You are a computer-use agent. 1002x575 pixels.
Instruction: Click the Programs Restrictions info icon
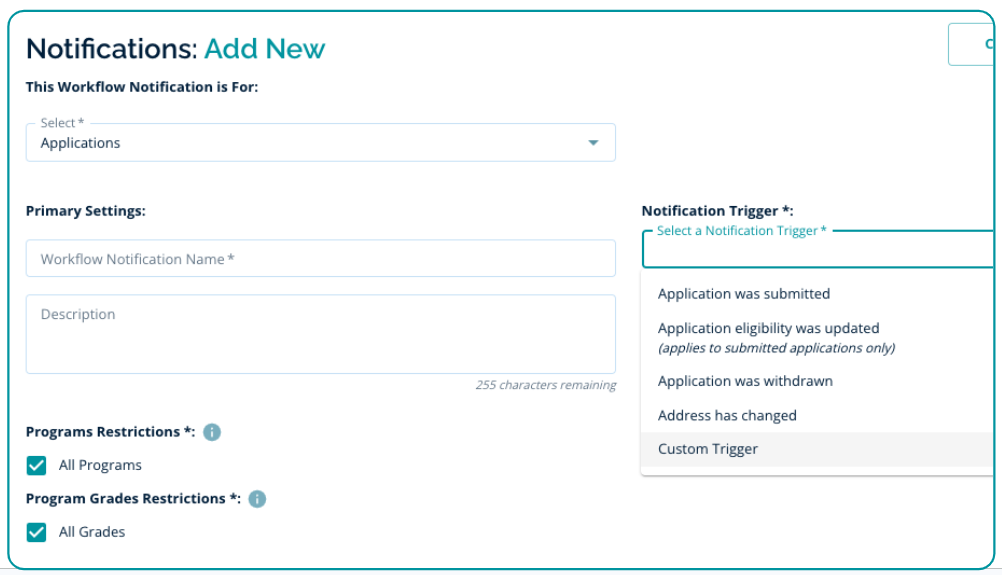(212, 432)
